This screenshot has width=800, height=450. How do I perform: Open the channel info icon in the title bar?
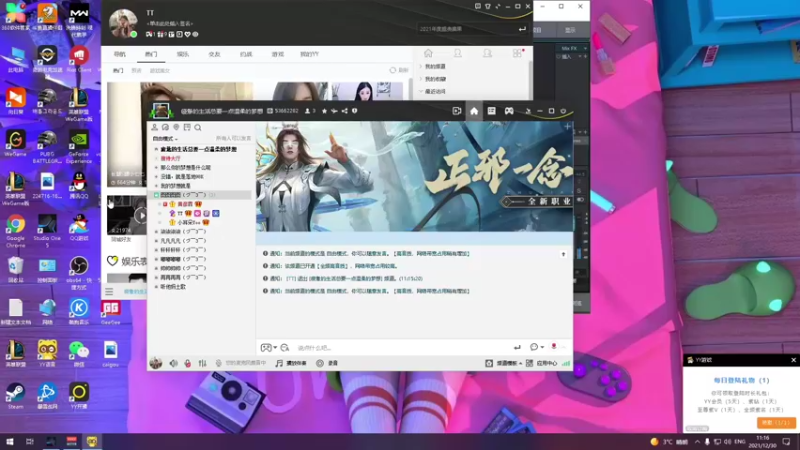[x=355, y=111]
